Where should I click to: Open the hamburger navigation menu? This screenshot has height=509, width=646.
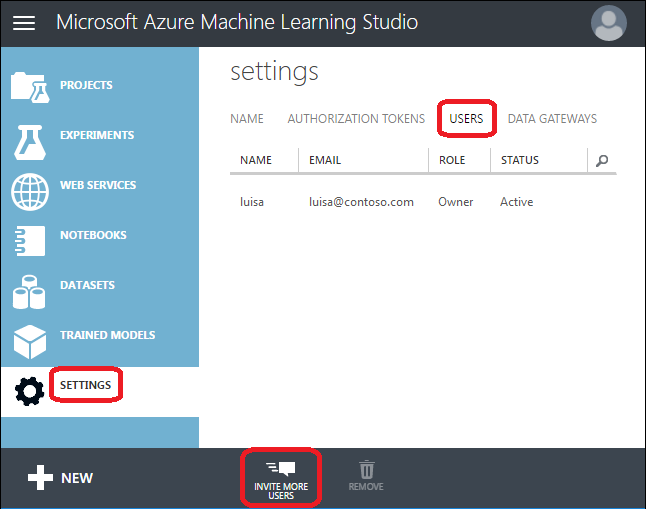[x=24, y=23]
